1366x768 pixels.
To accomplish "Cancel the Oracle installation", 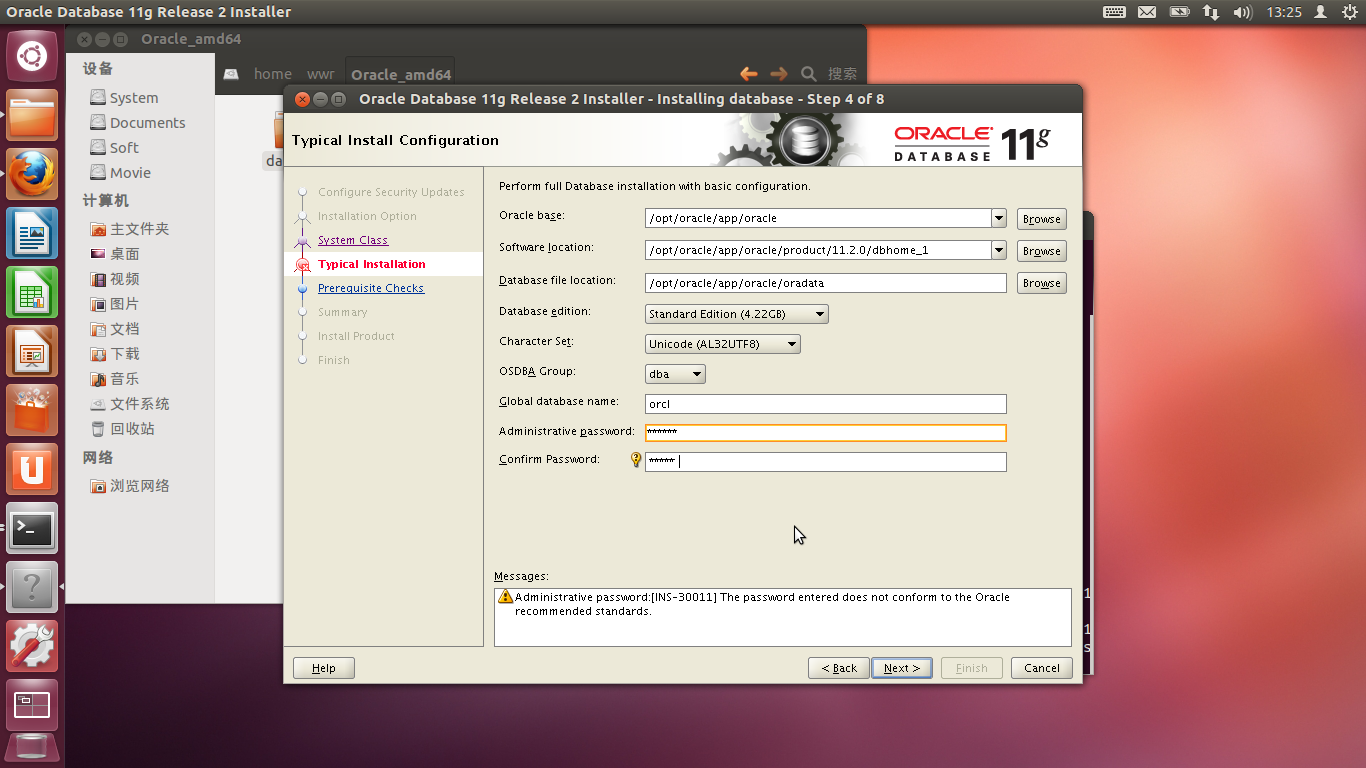I will pos(1042,668).
